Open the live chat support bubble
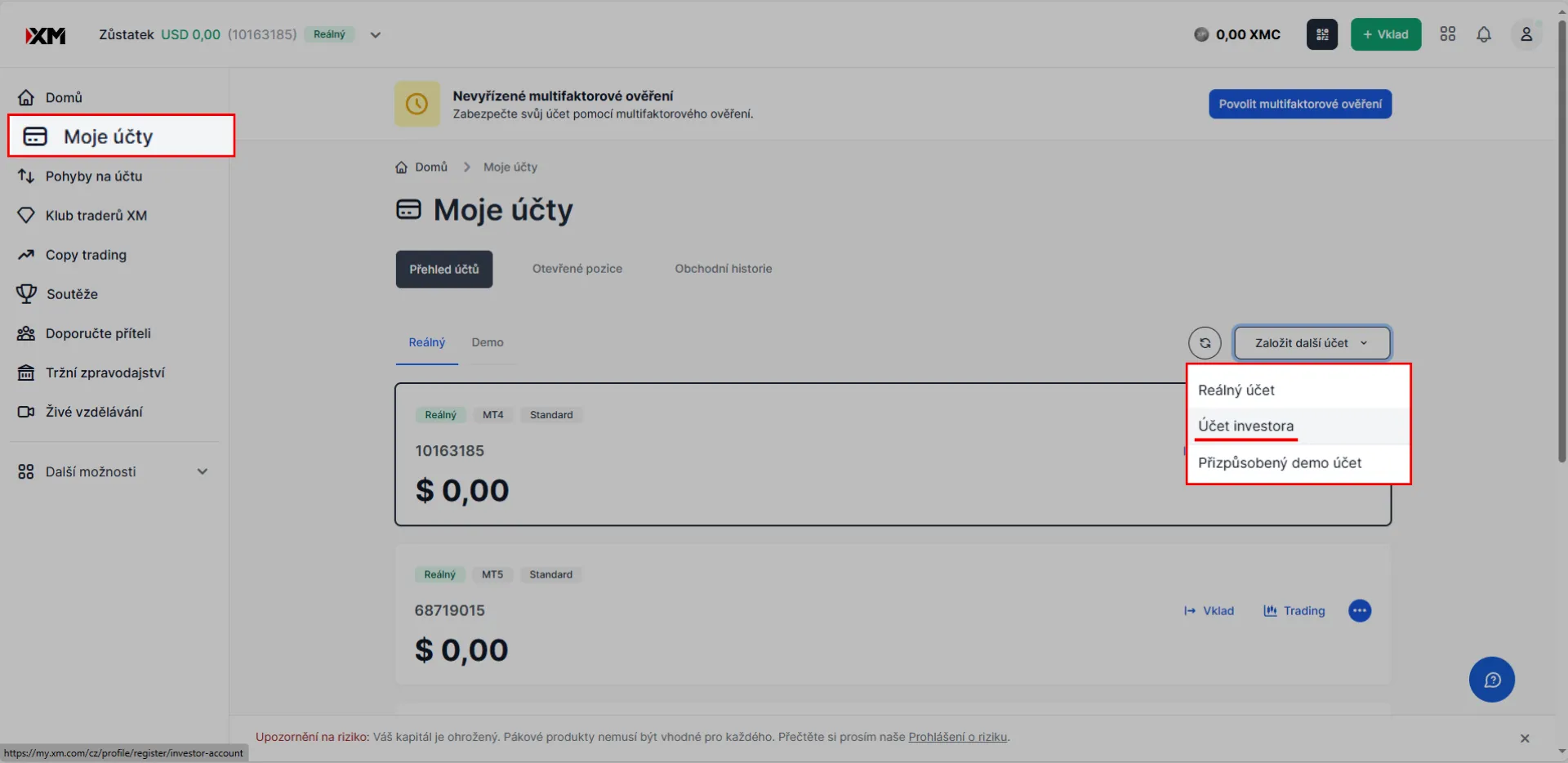This screenshot has height=763, width=1568. click(x=1492, y=680)
